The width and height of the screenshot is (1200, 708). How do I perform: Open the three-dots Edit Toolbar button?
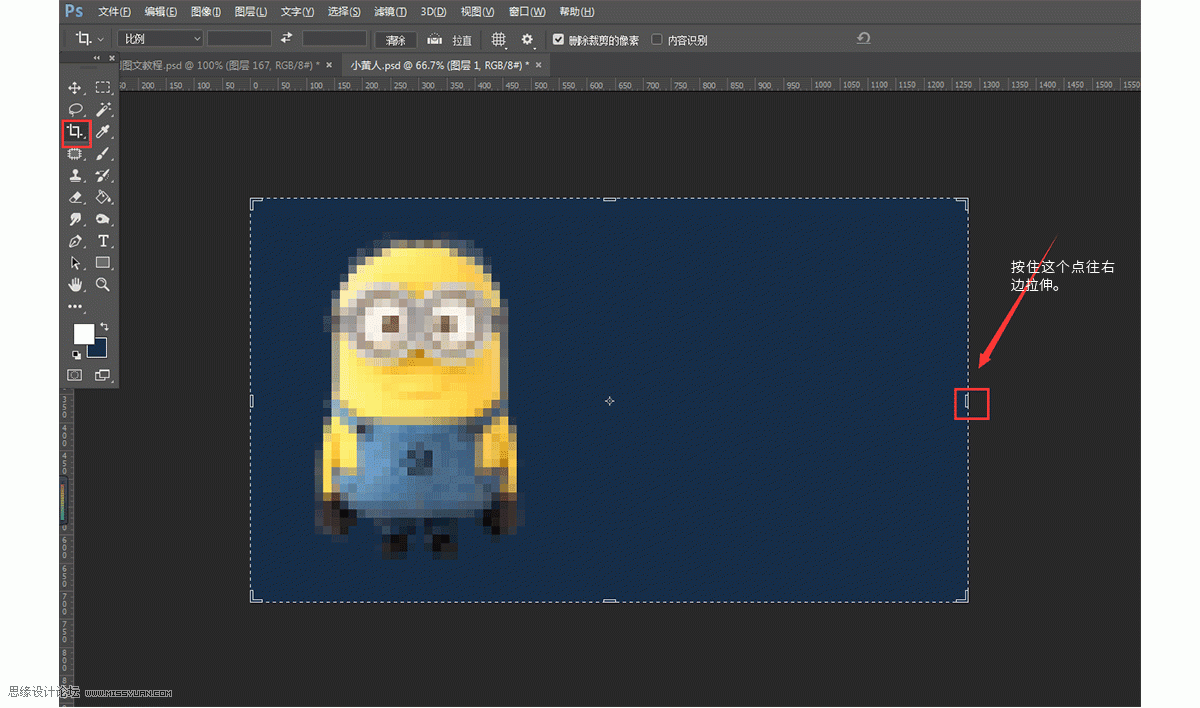[x=75, y=307]
